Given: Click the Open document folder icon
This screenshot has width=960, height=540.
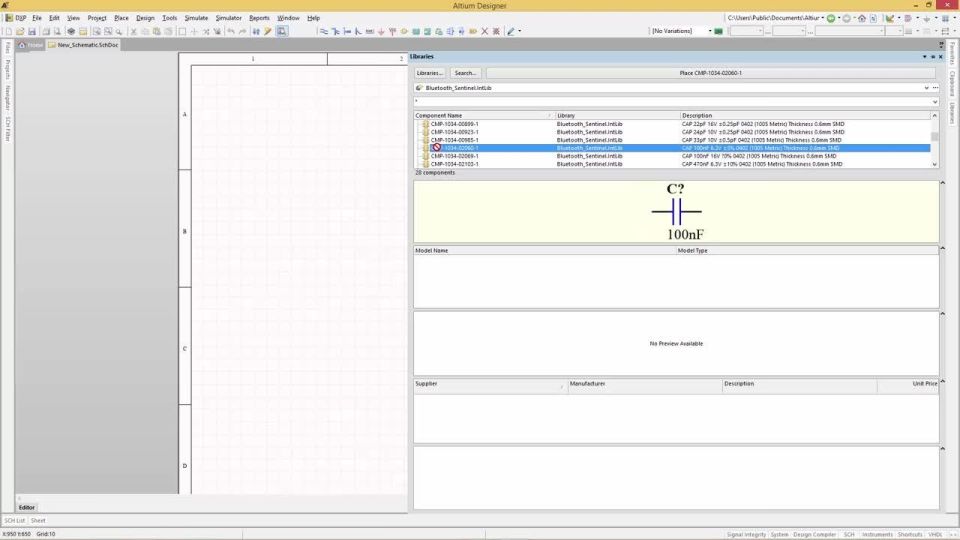Looking at the screenshot, I should [x=20, y=31].
